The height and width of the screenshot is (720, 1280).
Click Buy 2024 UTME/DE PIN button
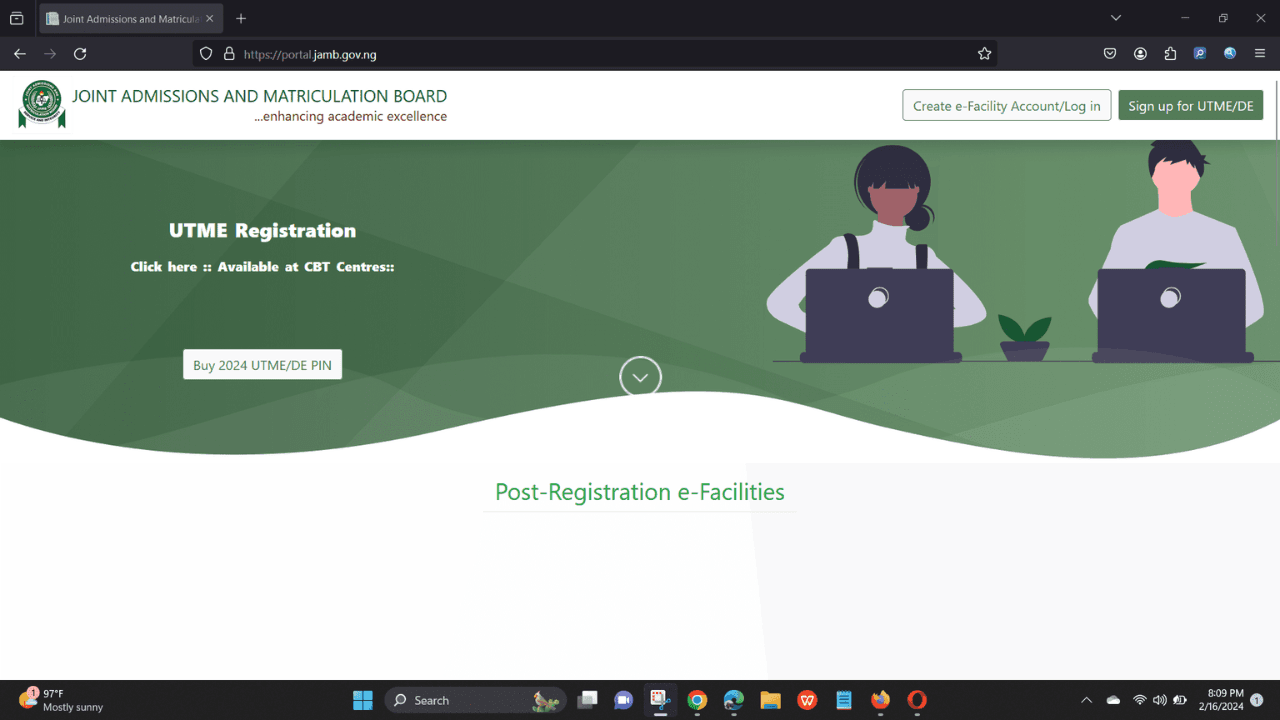(262, 365)
